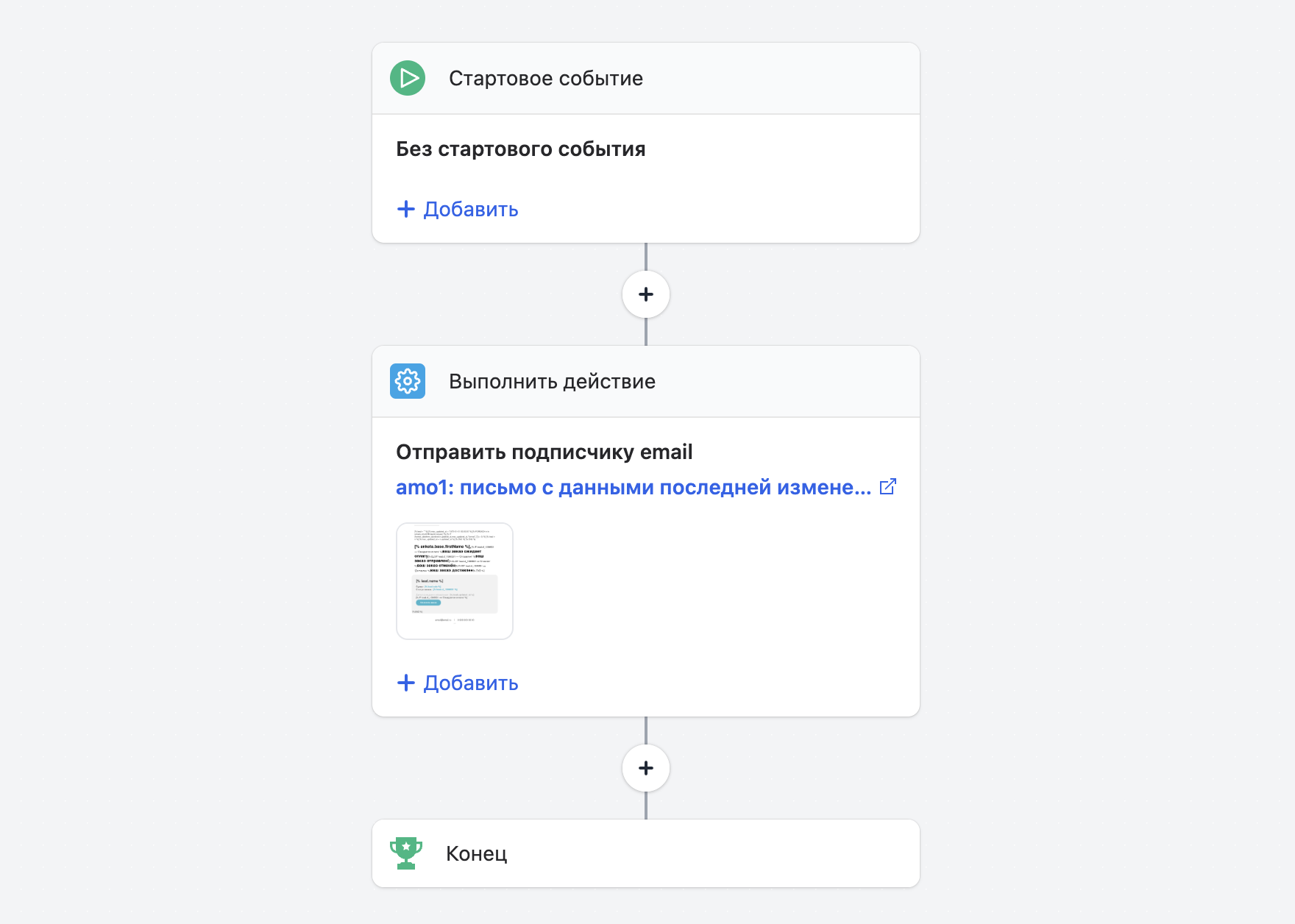Screen dimensions: 1295x924
Task: Insert step via plus circle above Конец
Action: 645,768
